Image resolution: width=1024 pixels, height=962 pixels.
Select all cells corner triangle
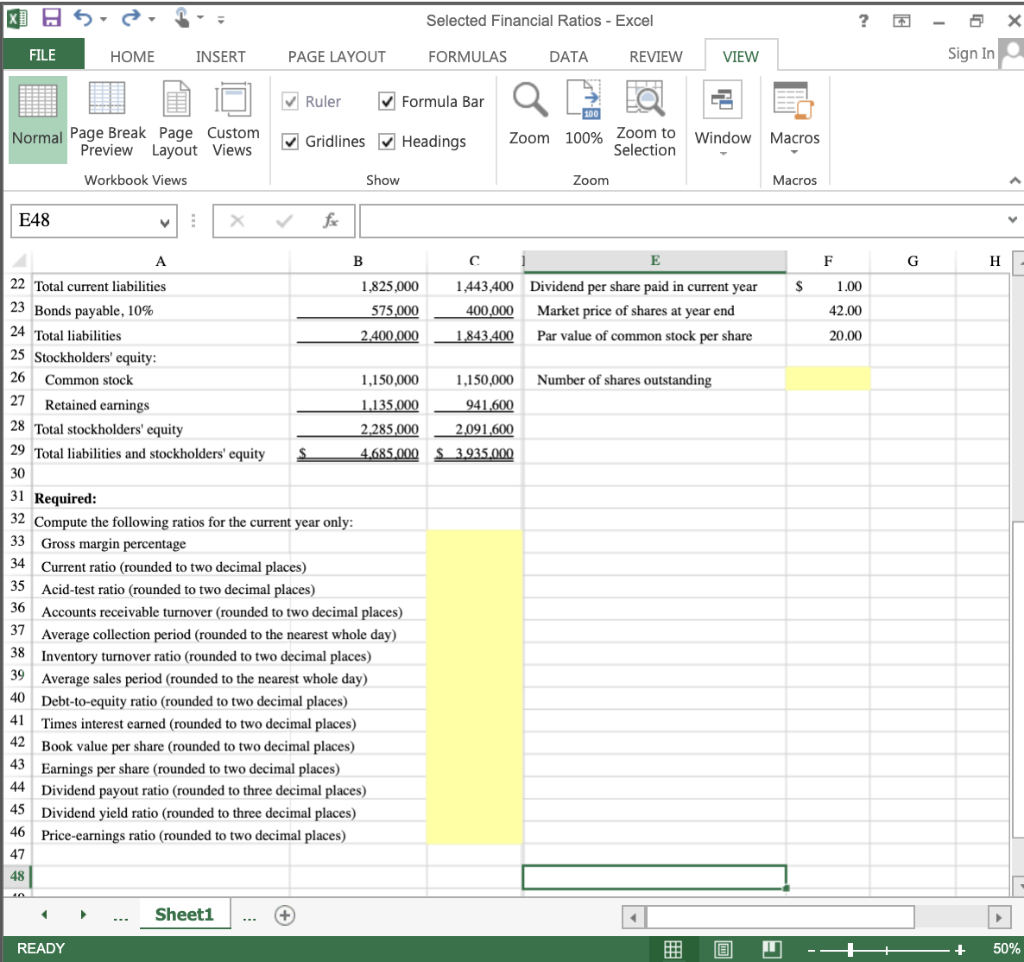pyautogui.click(x=19, y=261)
